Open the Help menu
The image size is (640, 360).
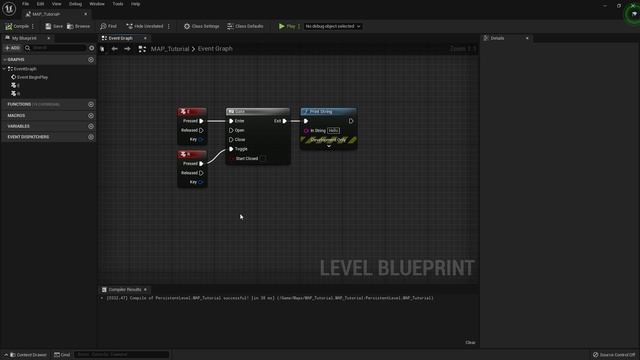[x=136, y=4]
